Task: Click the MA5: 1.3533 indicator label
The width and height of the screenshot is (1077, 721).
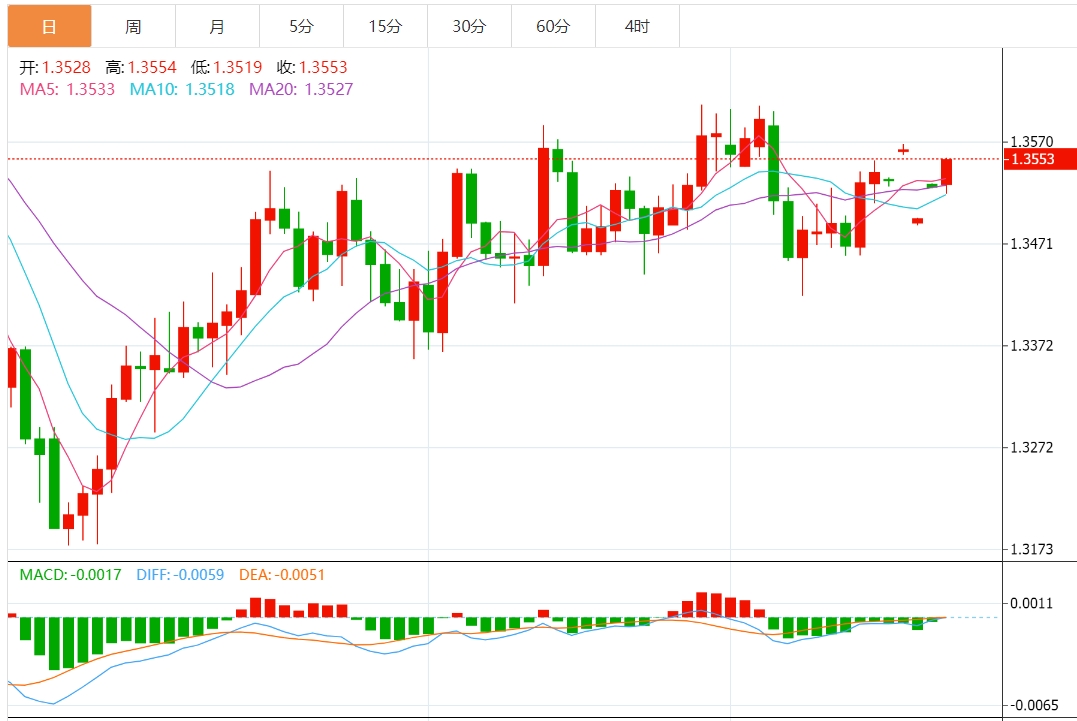Action: [x=67, y=89]
